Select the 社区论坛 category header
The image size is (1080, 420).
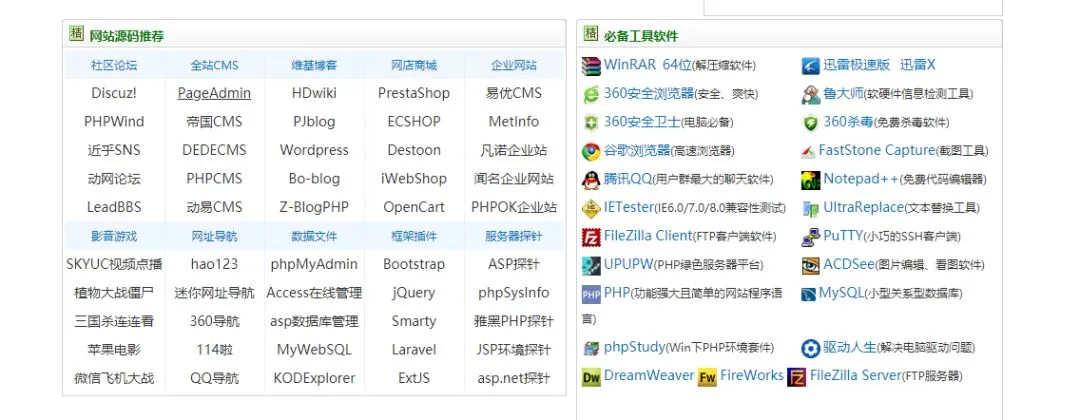tap(114, 65)
